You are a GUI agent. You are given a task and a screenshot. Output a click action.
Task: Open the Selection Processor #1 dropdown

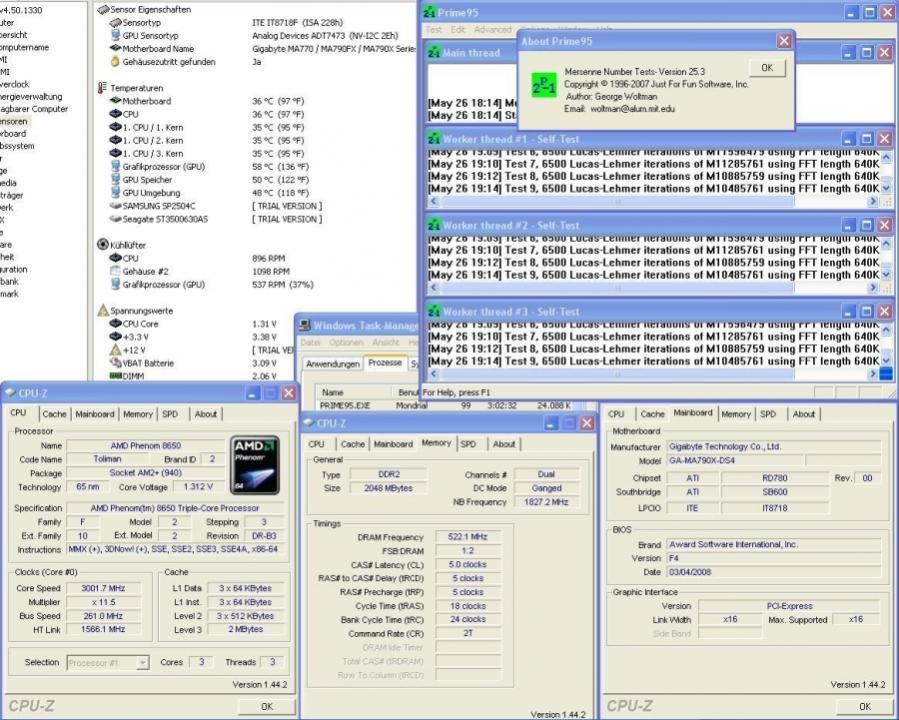coord(108,663)
